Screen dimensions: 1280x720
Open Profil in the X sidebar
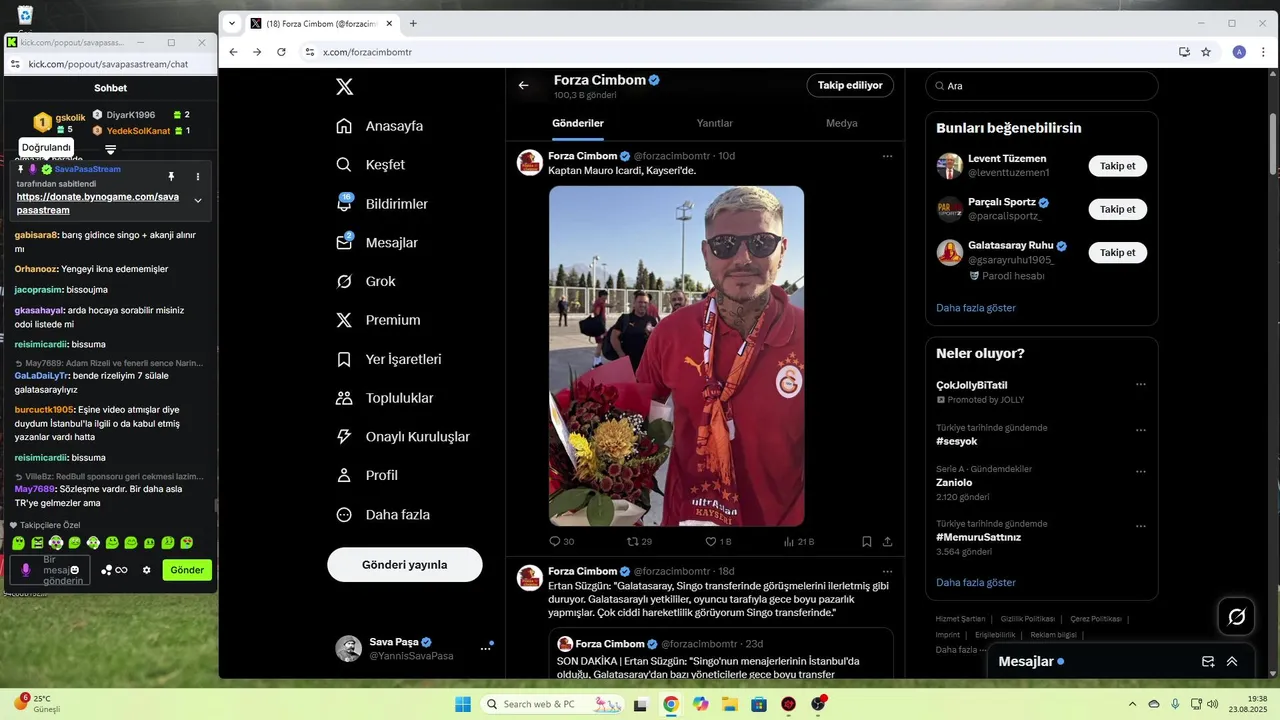367,476
